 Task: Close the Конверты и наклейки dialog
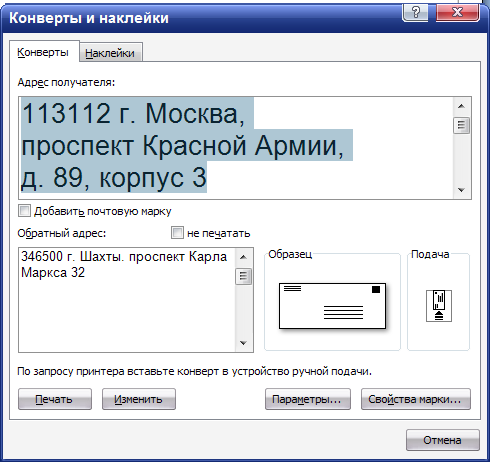click(458, 13)
